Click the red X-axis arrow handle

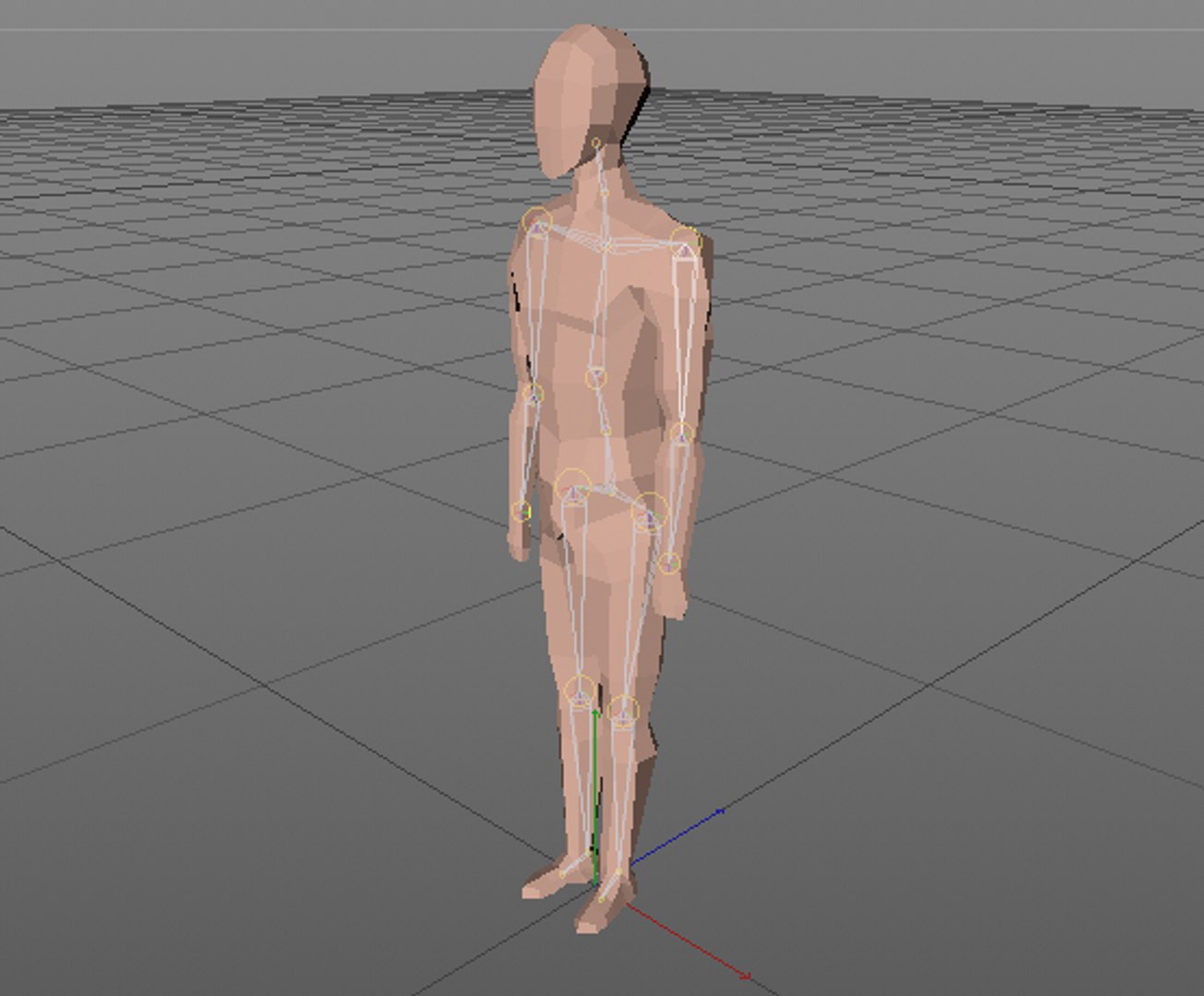[745, 975]
